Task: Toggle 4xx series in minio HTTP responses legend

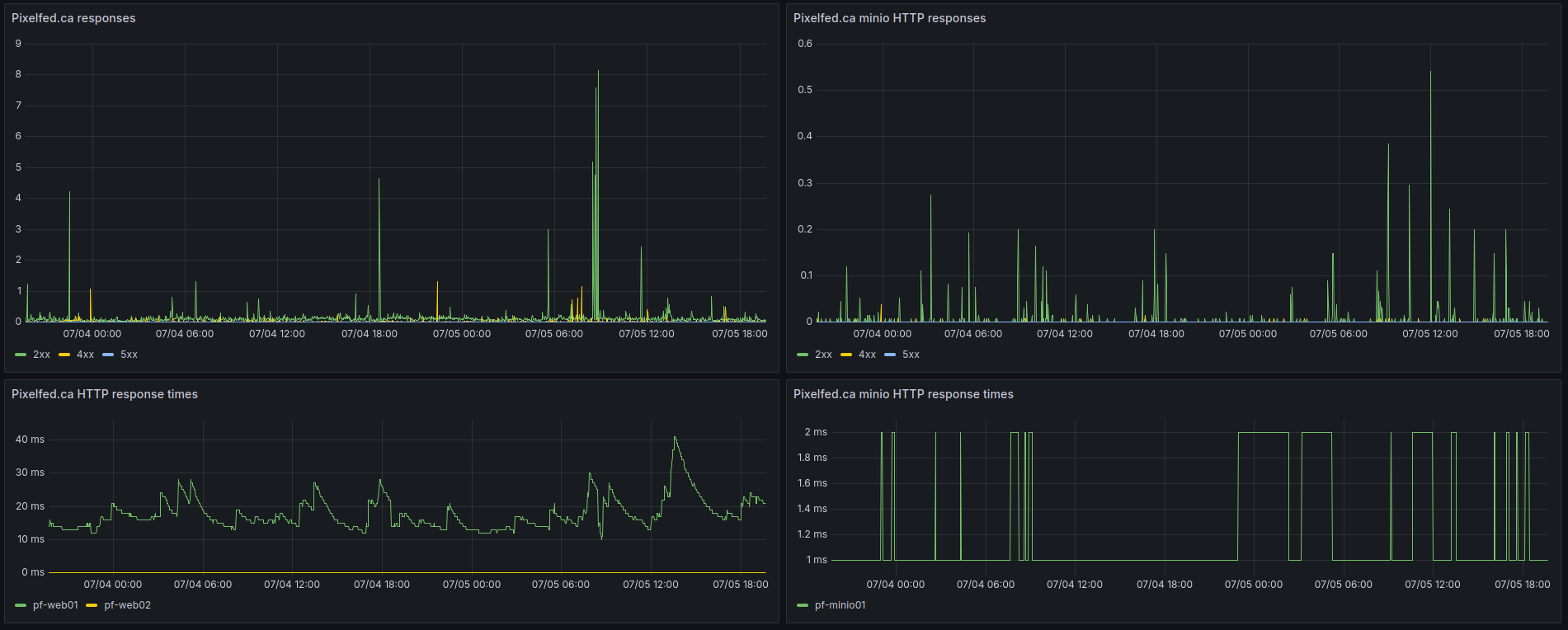Action: coord(867,355)
